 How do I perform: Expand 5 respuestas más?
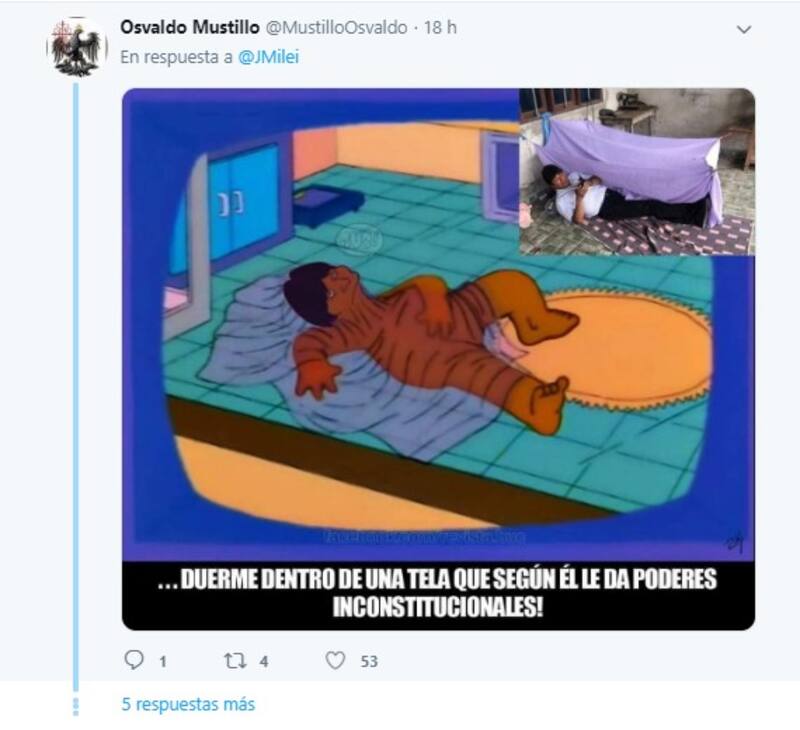[188, 704]
